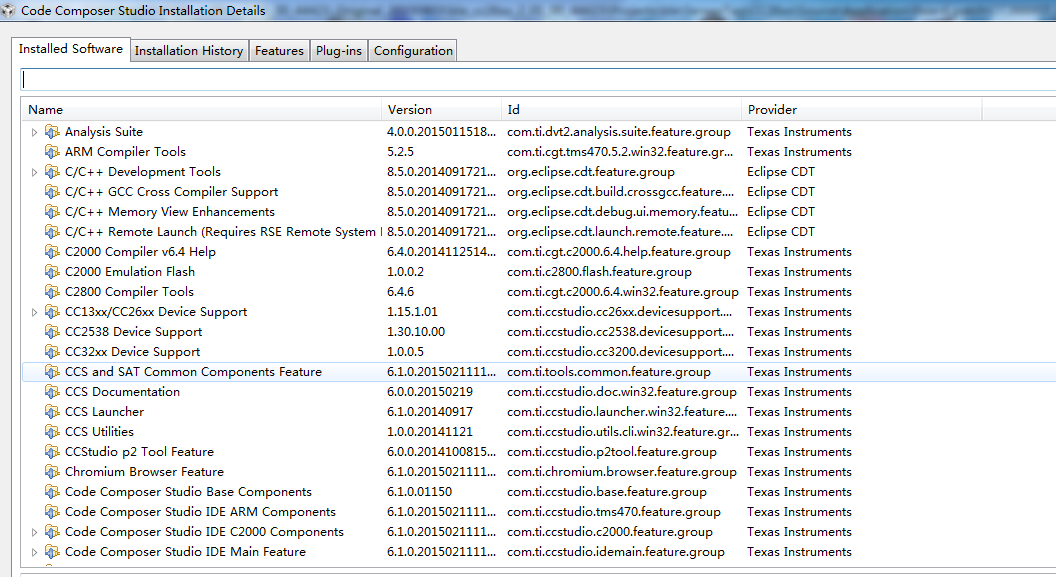Expand the Analysis Suite tree node

coord(34,133)
